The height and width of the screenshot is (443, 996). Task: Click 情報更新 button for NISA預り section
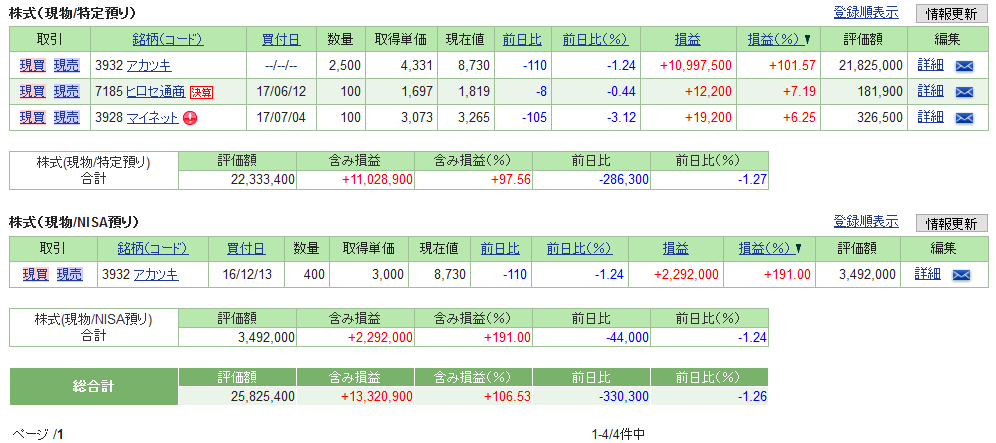(952, 224)
